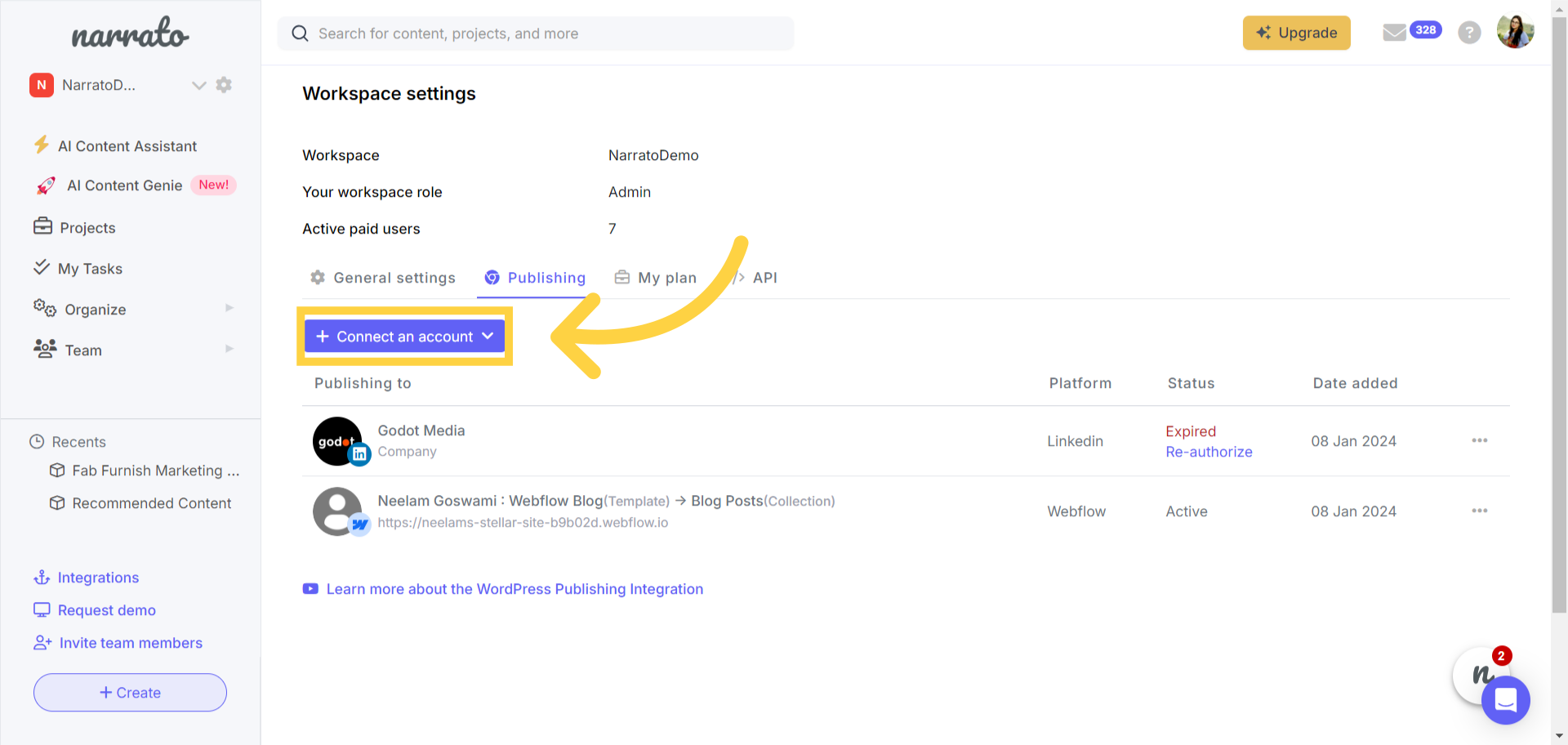Click the Integrations anchor icon
The height and width of the screenshot is (745, 1568).
pos(42,578)
